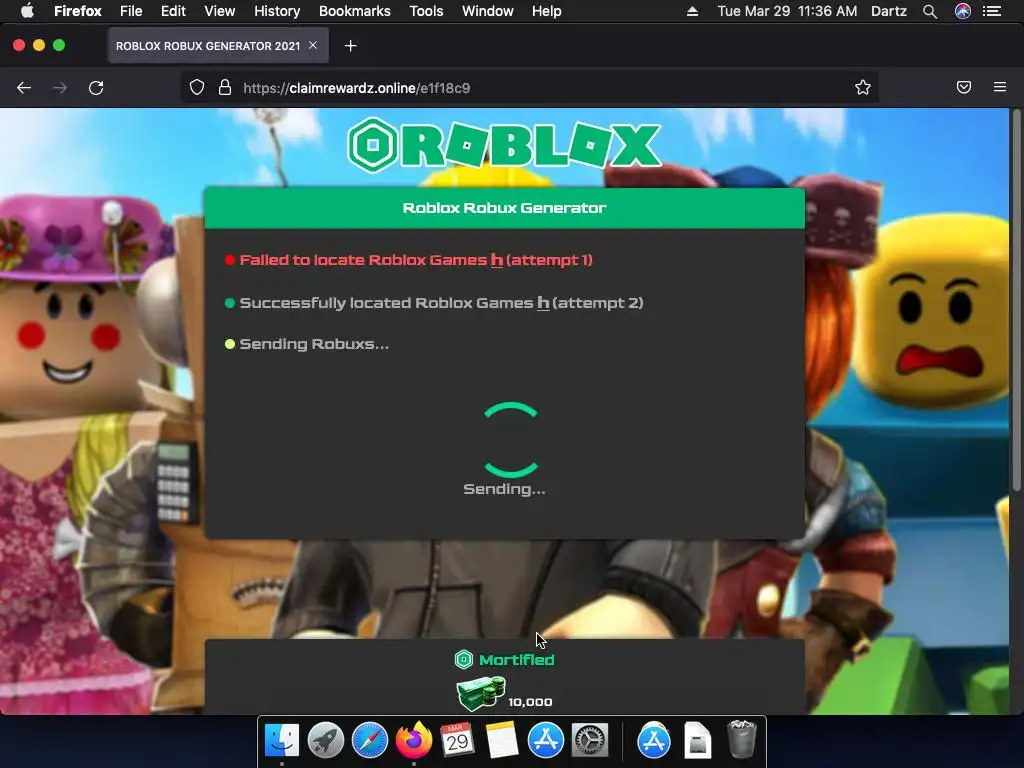Click the 'Sending Robuxs...' status line
This screenshot has width=1024, height=768.
click(314, 344)
